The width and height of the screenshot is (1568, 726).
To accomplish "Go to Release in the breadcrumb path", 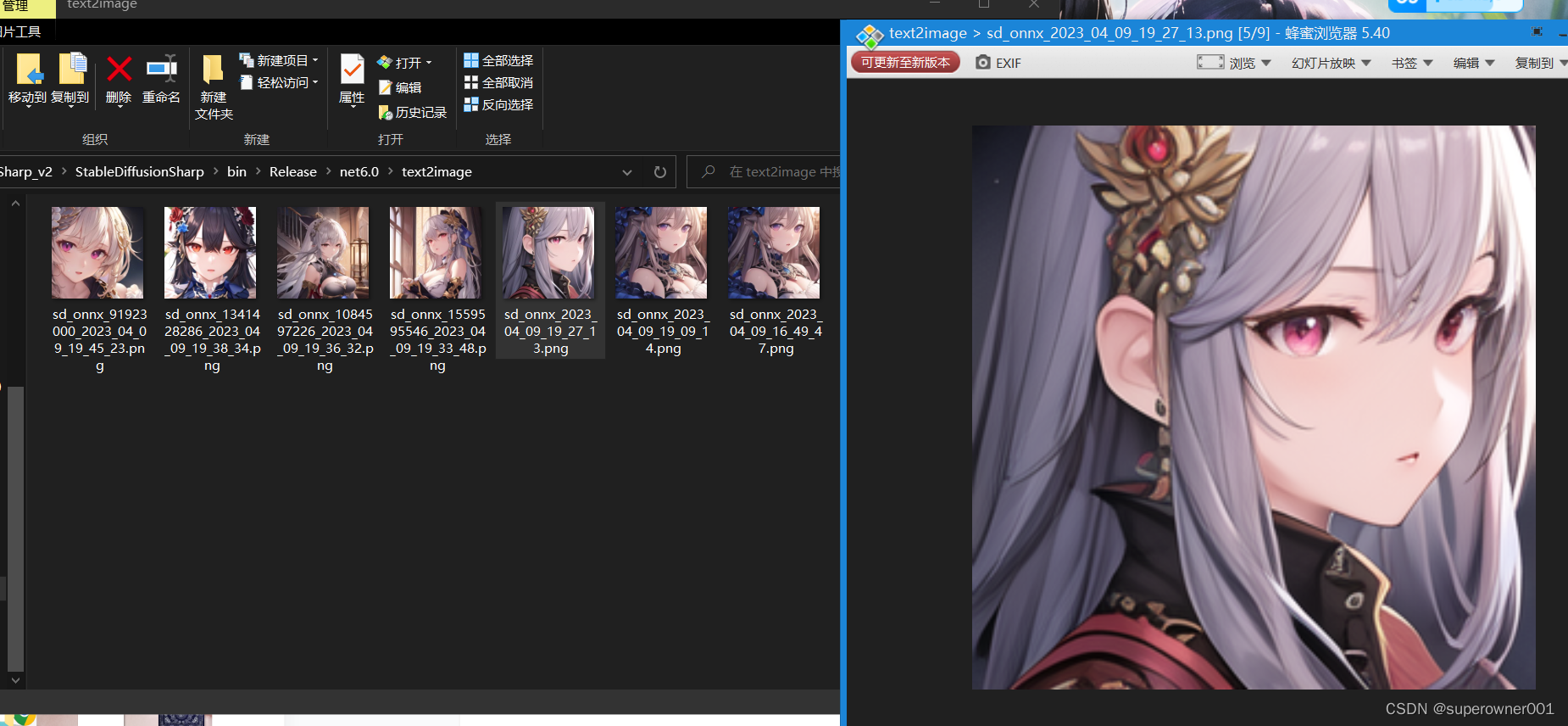I will 293,172.
